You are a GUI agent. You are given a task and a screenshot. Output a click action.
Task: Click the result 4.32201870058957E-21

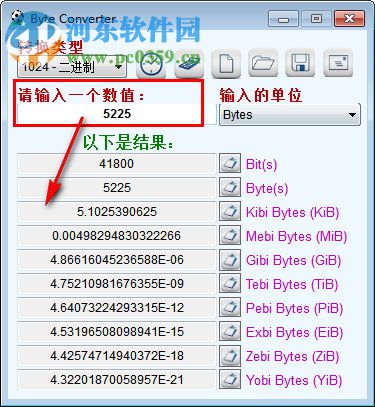click(117, 380)
